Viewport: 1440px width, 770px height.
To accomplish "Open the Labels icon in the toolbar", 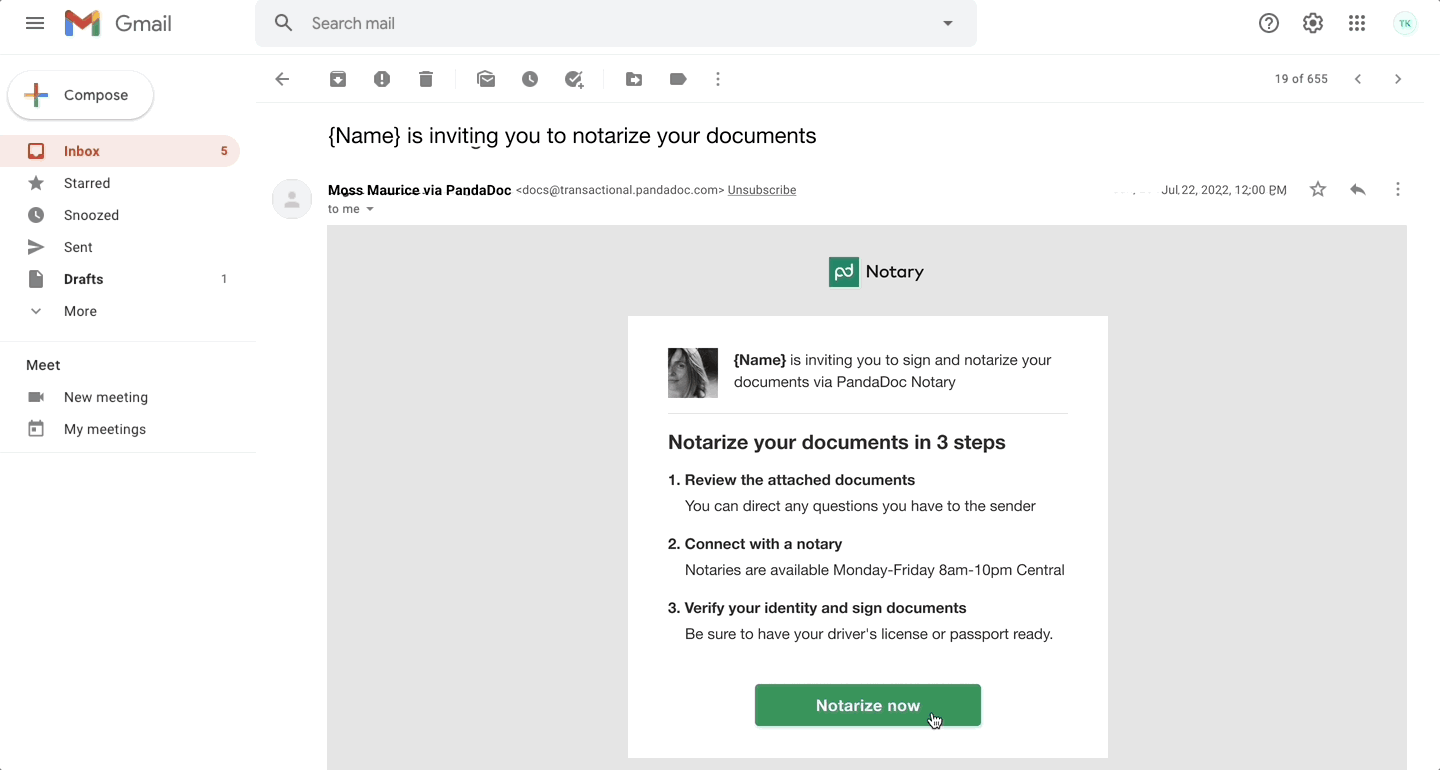I will click(678, 79).
